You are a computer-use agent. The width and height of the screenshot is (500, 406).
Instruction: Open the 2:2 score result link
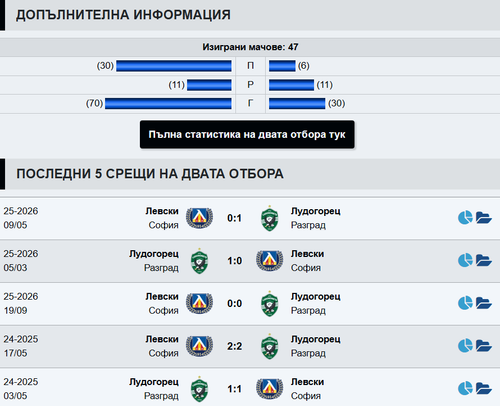(x=234, y=346)
